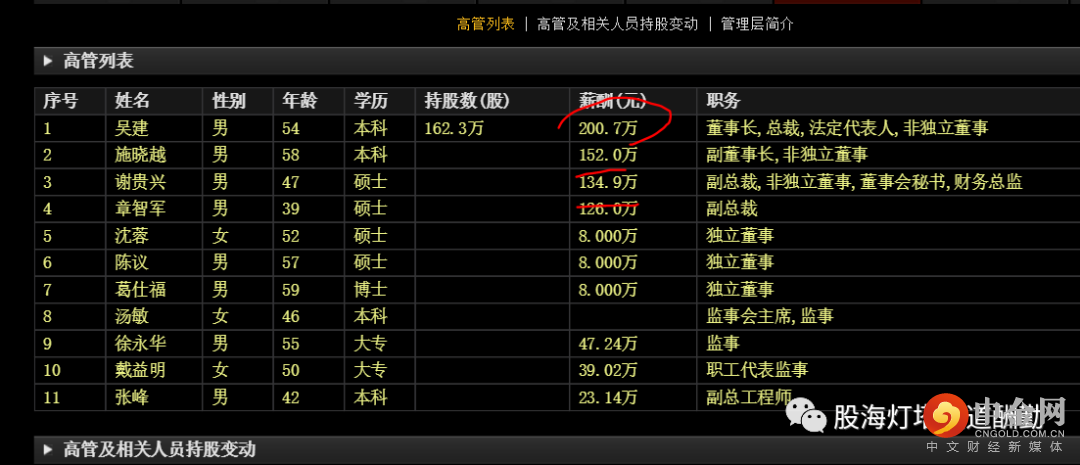Open the 管理层简介 tab link
This screenshot has height=465, width=1080.
pos(757,24)
